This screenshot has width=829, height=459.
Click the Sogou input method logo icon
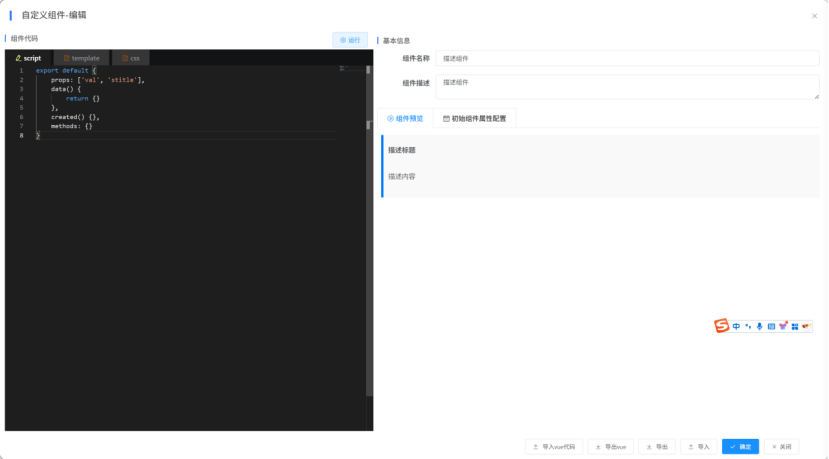722,326
